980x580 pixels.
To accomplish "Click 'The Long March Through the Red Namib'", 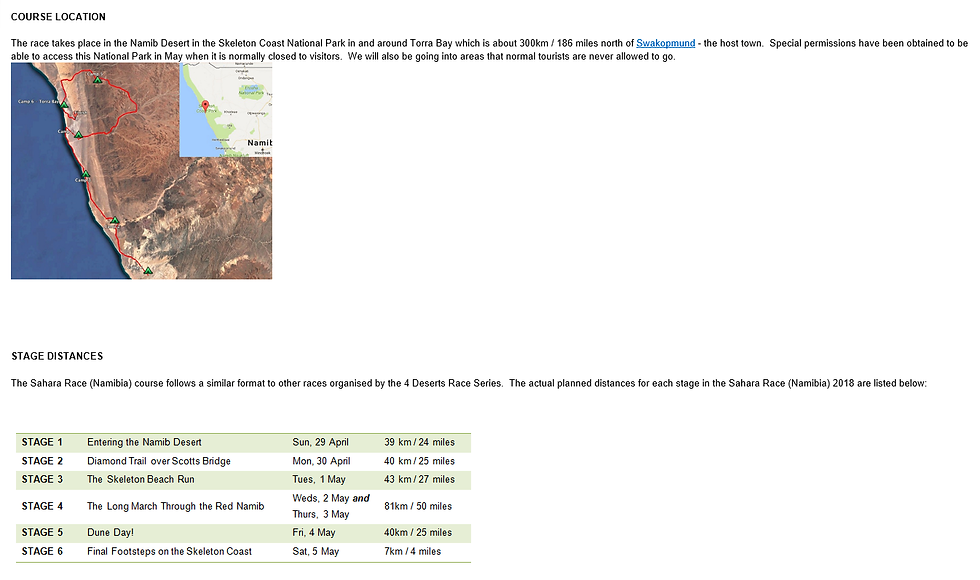I will click(x=176, y=506).
